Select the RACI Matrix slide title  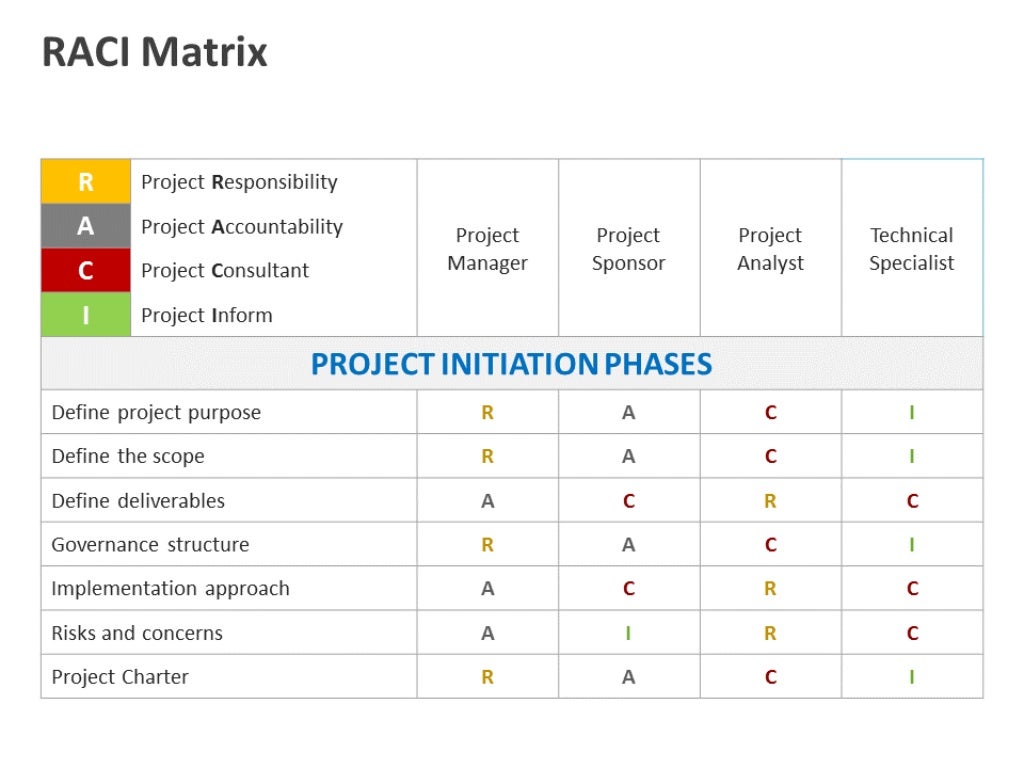point(155,52)
